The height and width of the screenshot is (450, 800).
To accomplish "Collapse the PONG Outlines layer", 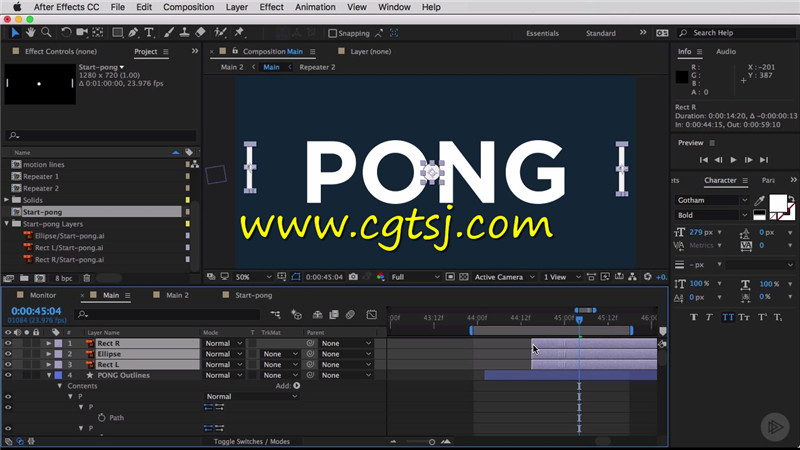I will click(x=49, y=375).
